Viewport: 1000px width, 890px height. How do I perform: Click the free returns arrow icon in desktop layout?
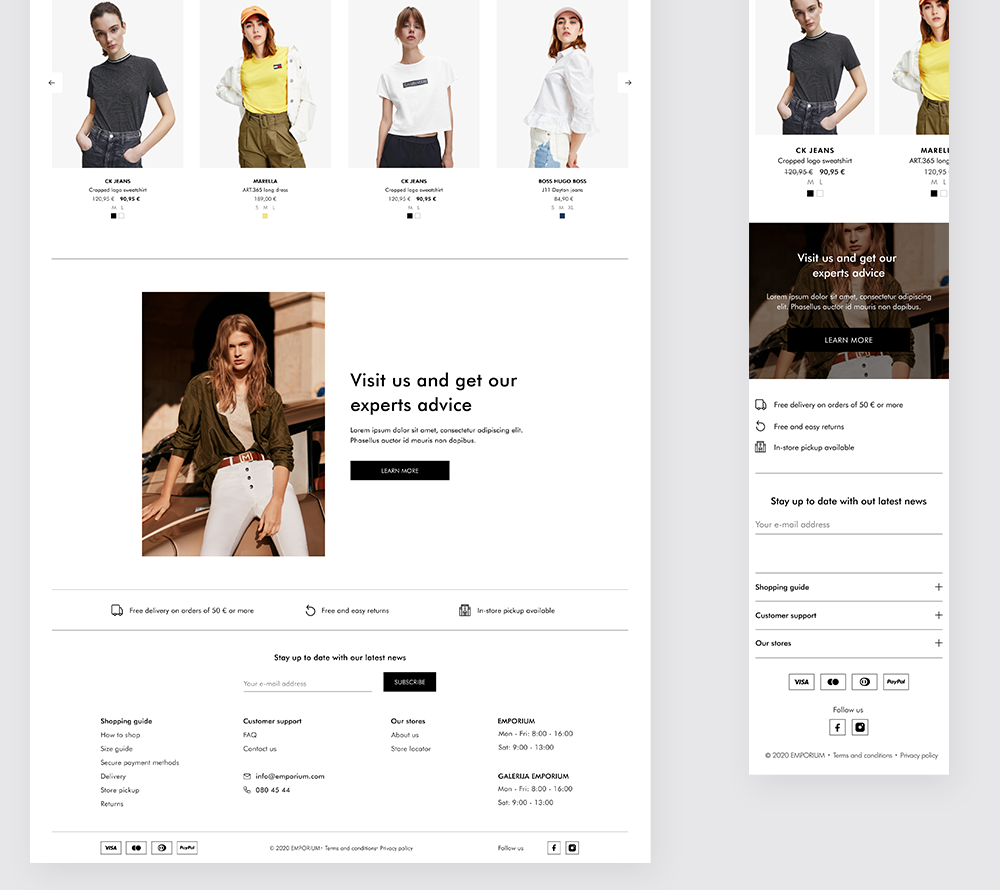tap(310, 610)
